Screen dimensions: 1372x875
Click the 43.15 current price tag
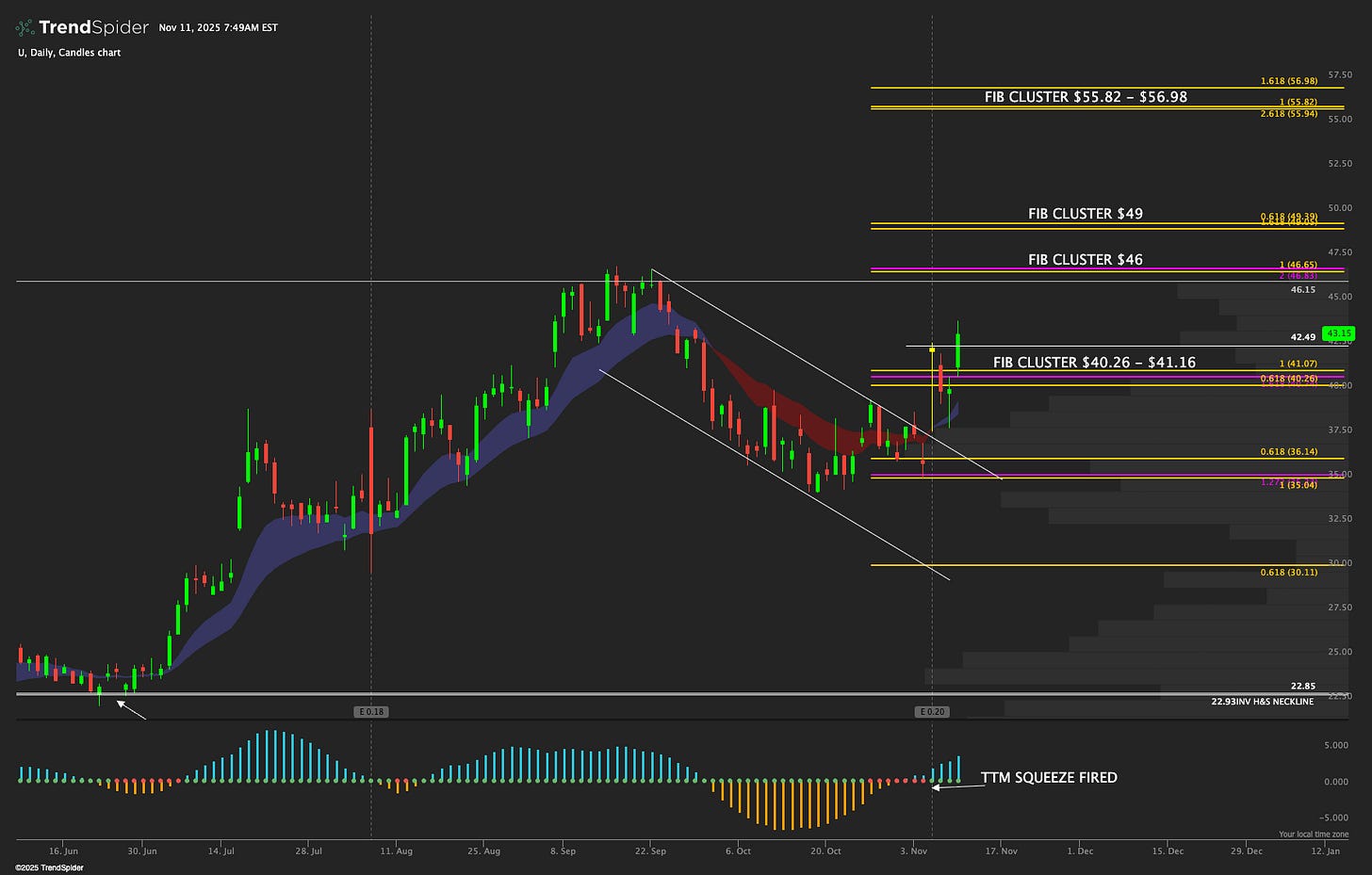pos(1338,333)
